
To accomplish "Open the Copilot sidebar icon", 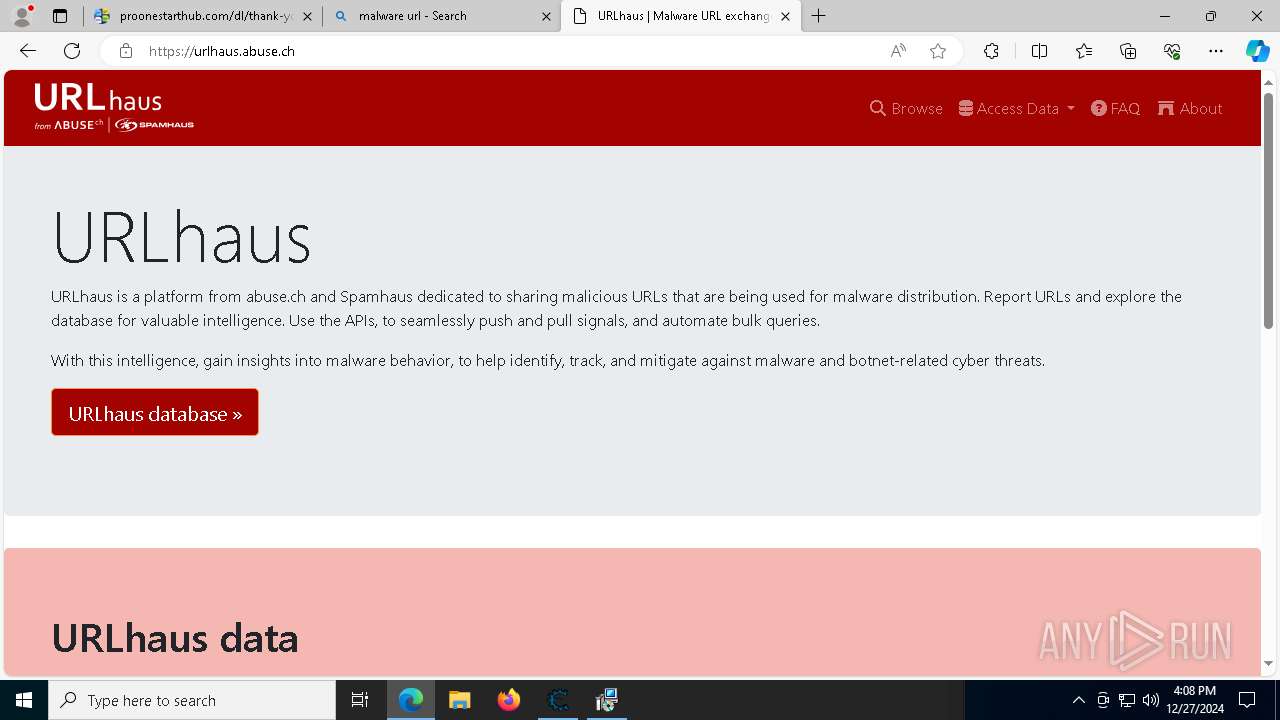I will tap(1257, 51).
